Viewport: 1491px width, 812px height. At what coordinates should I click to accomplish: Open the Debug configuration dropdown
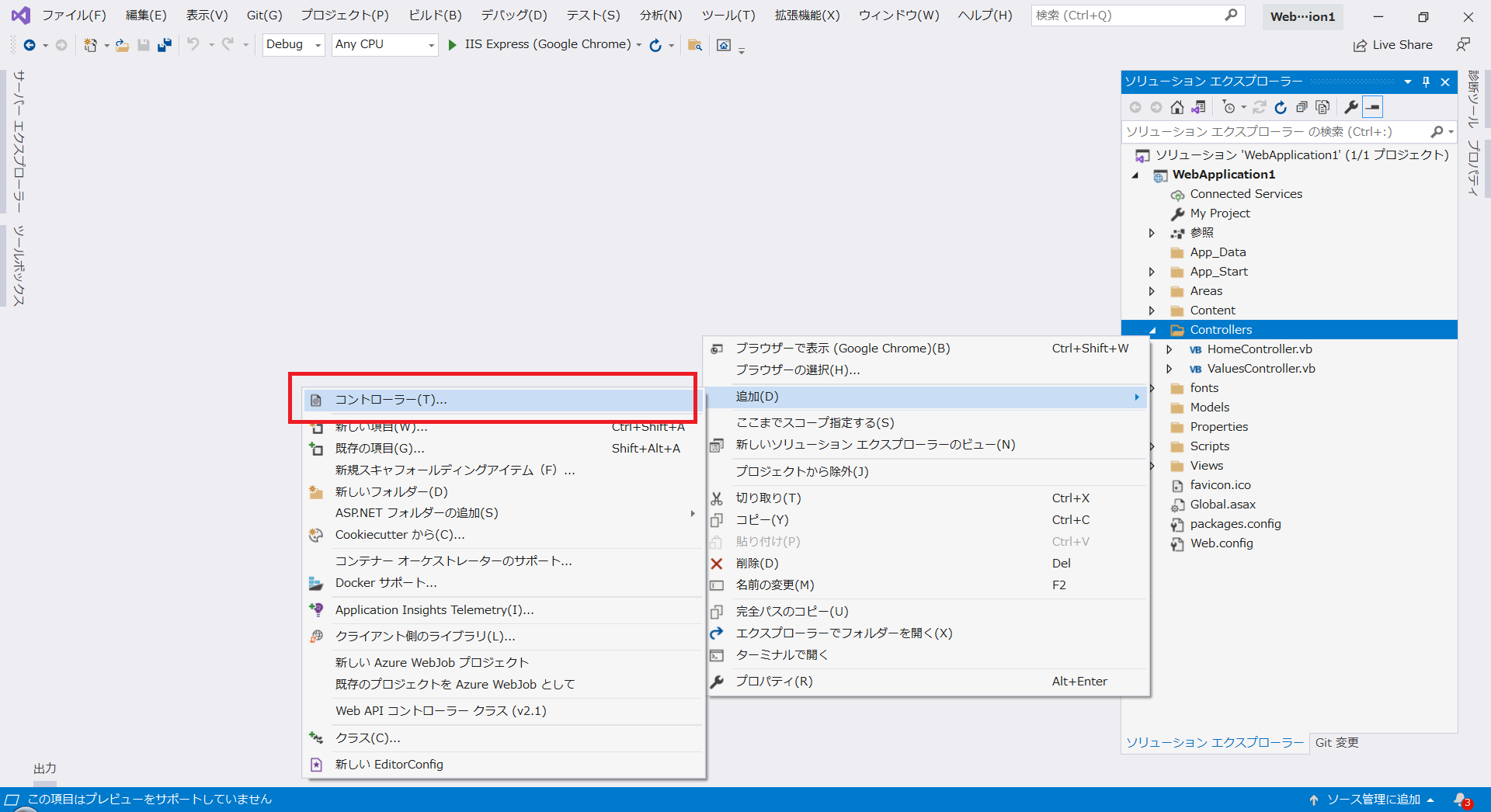(x=293, y=44)
